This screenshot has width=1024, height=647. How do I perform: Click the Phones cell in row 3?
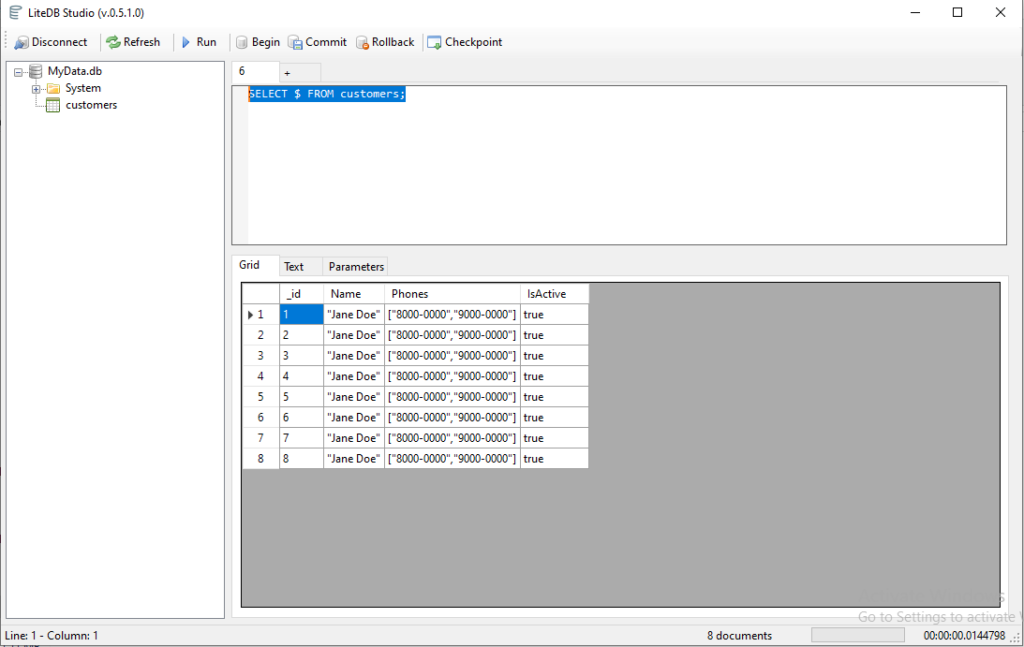click(x=452, y=356)
